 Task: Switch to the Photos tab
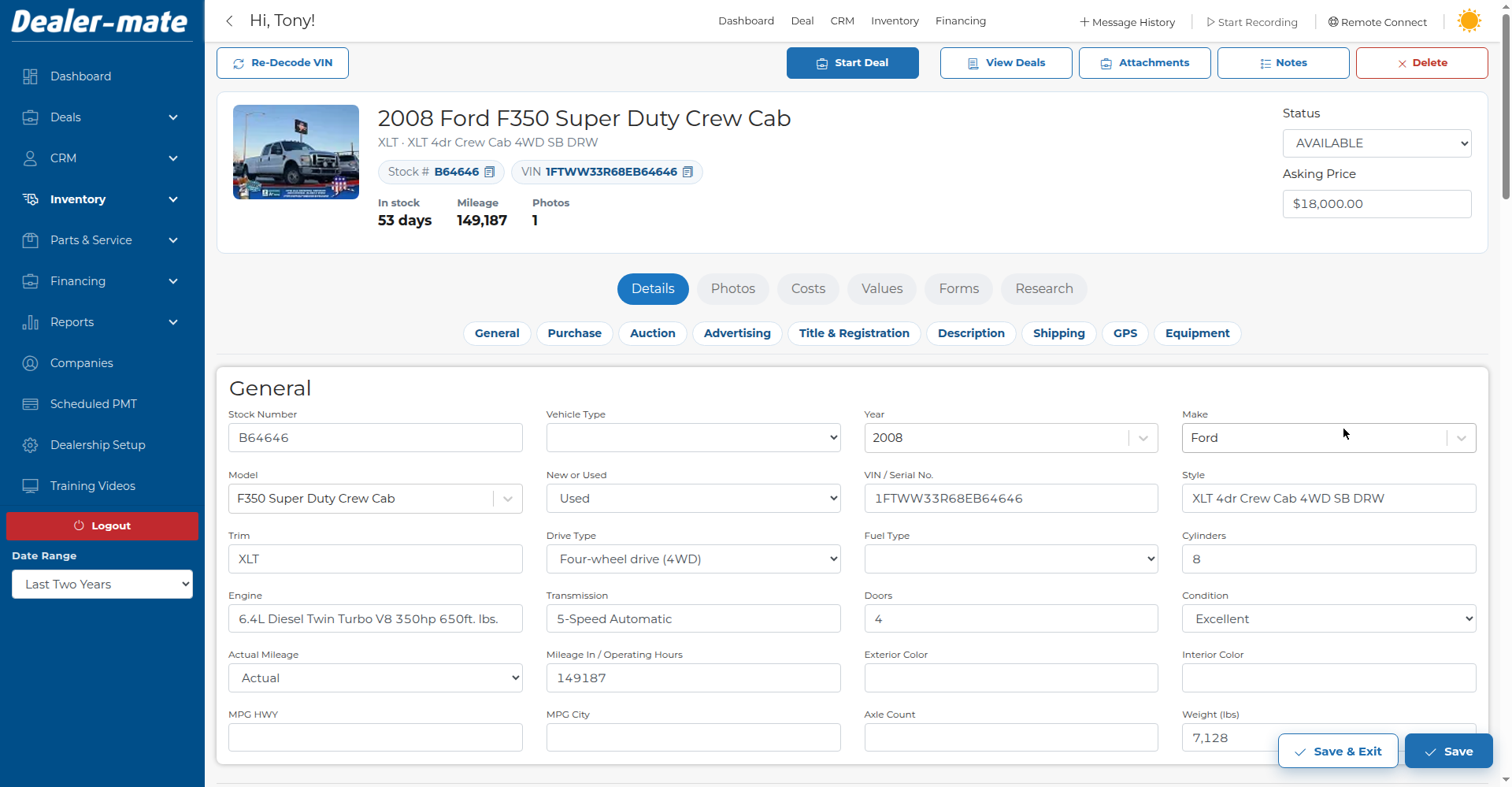[733, 289]
